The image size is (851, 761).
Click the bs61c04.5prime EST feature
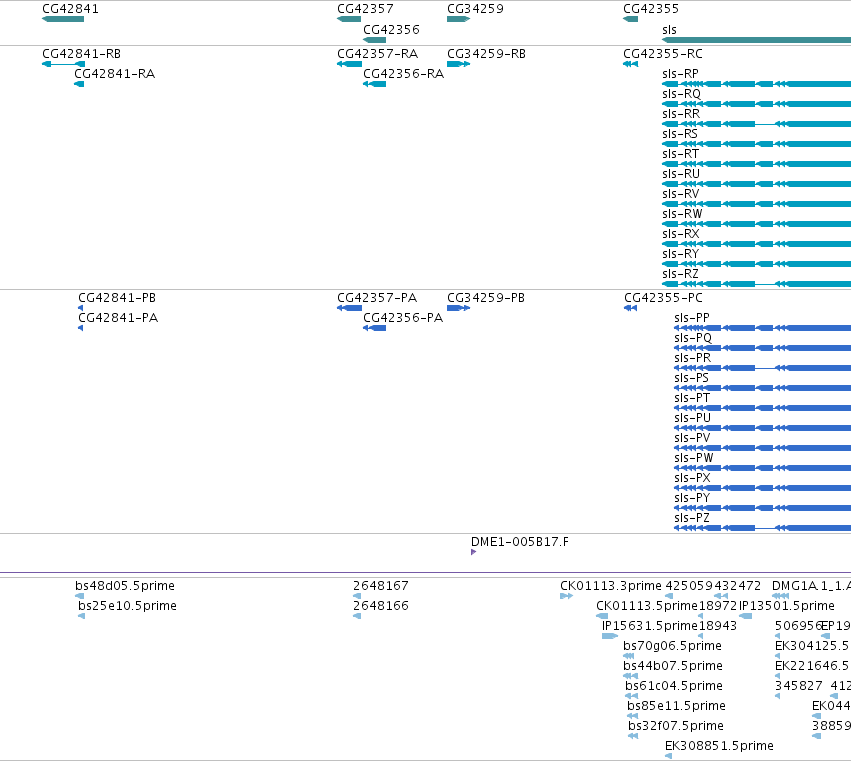[631, 697]
